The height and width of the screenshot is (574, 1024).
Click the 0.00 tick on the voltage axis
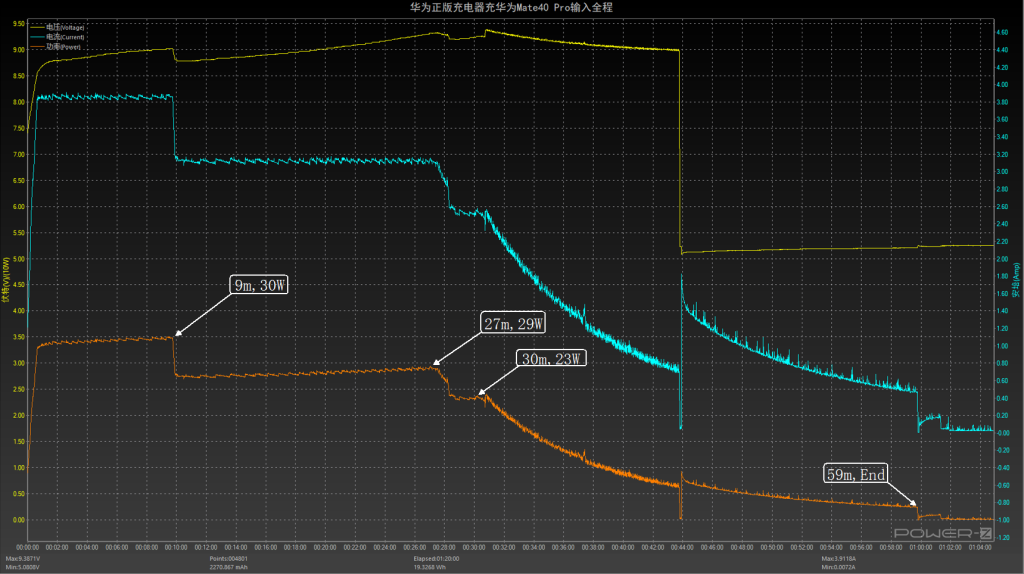pyautogui.click(x=18, y=520)
